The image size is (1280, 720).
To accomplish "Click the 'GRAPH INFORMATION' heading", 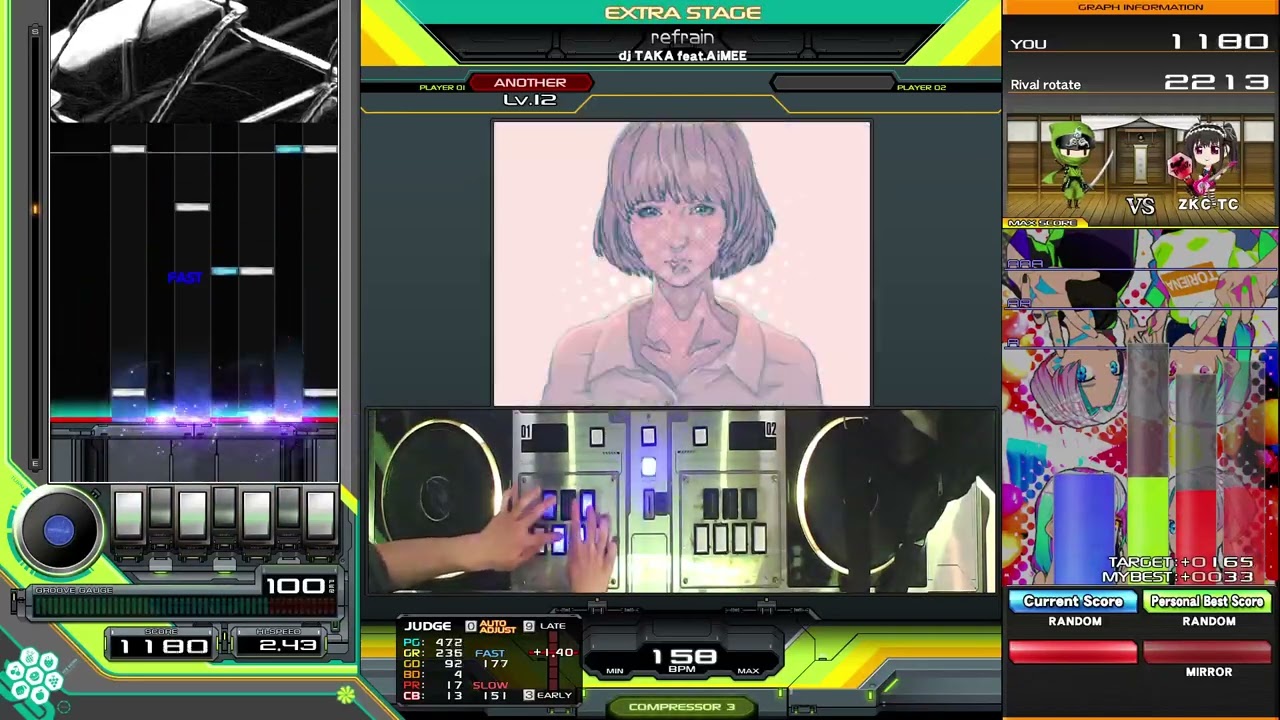I will (x=1140, y=7).
